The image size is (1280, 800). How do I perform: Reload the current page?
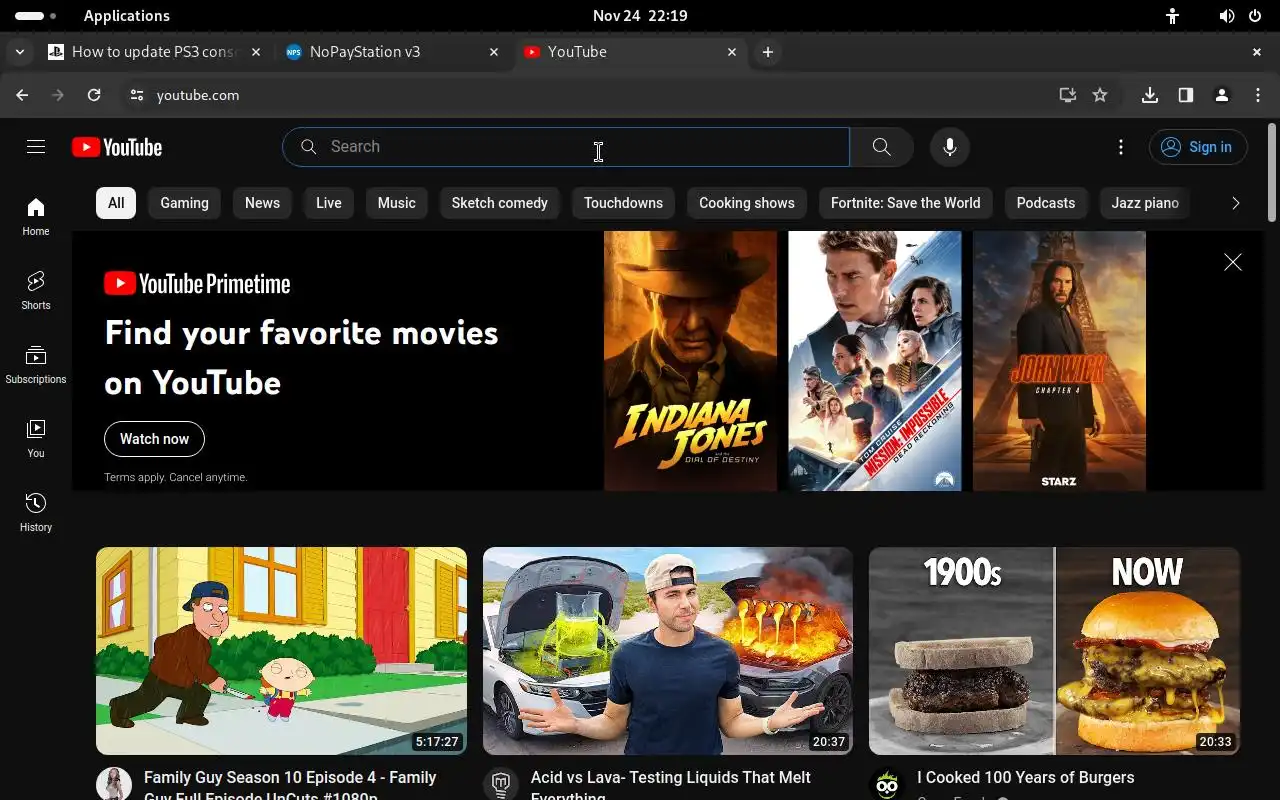coord(94,95)
